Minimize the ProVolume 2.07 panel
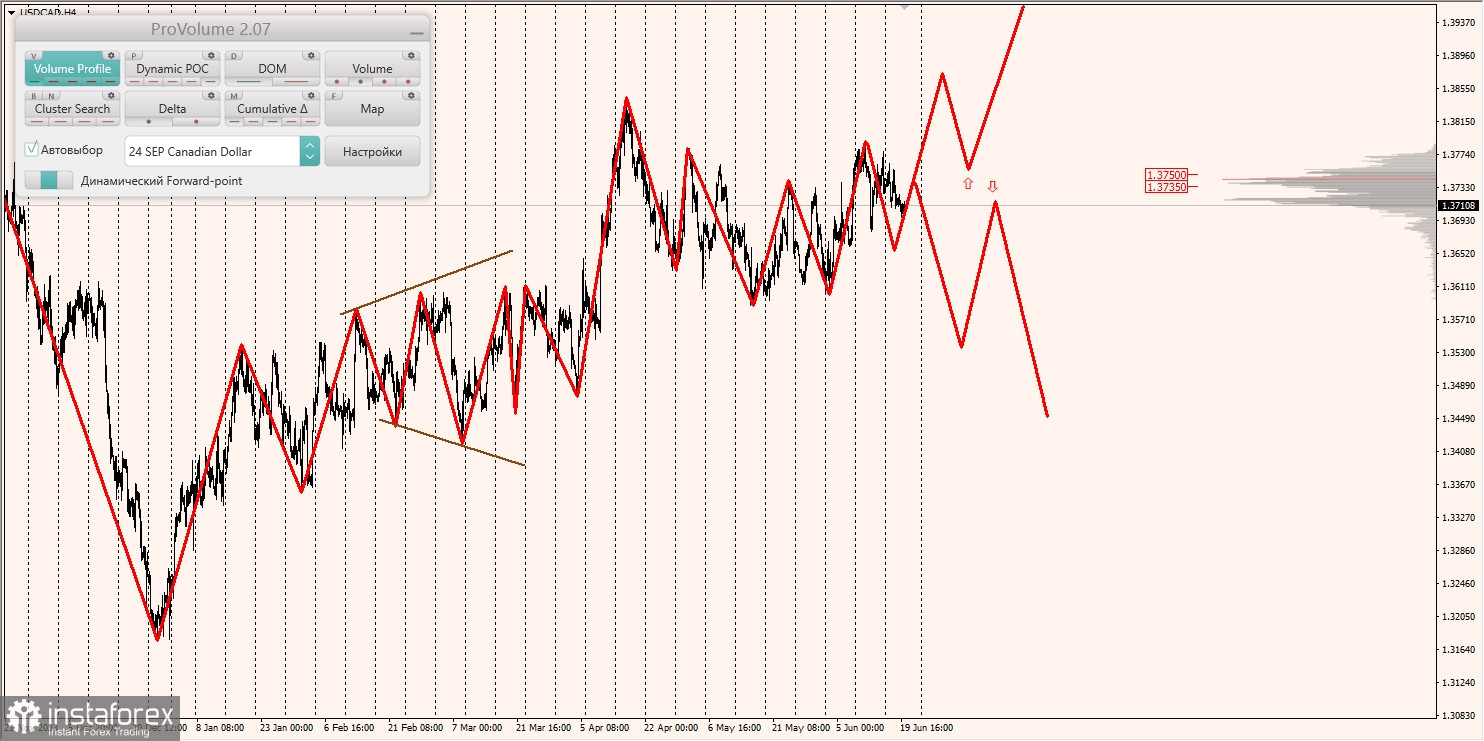 click(417, 33)
